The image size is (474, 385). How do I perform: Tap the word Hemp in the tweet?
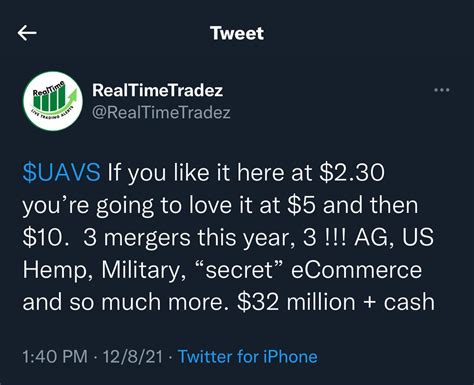[58, 271]
